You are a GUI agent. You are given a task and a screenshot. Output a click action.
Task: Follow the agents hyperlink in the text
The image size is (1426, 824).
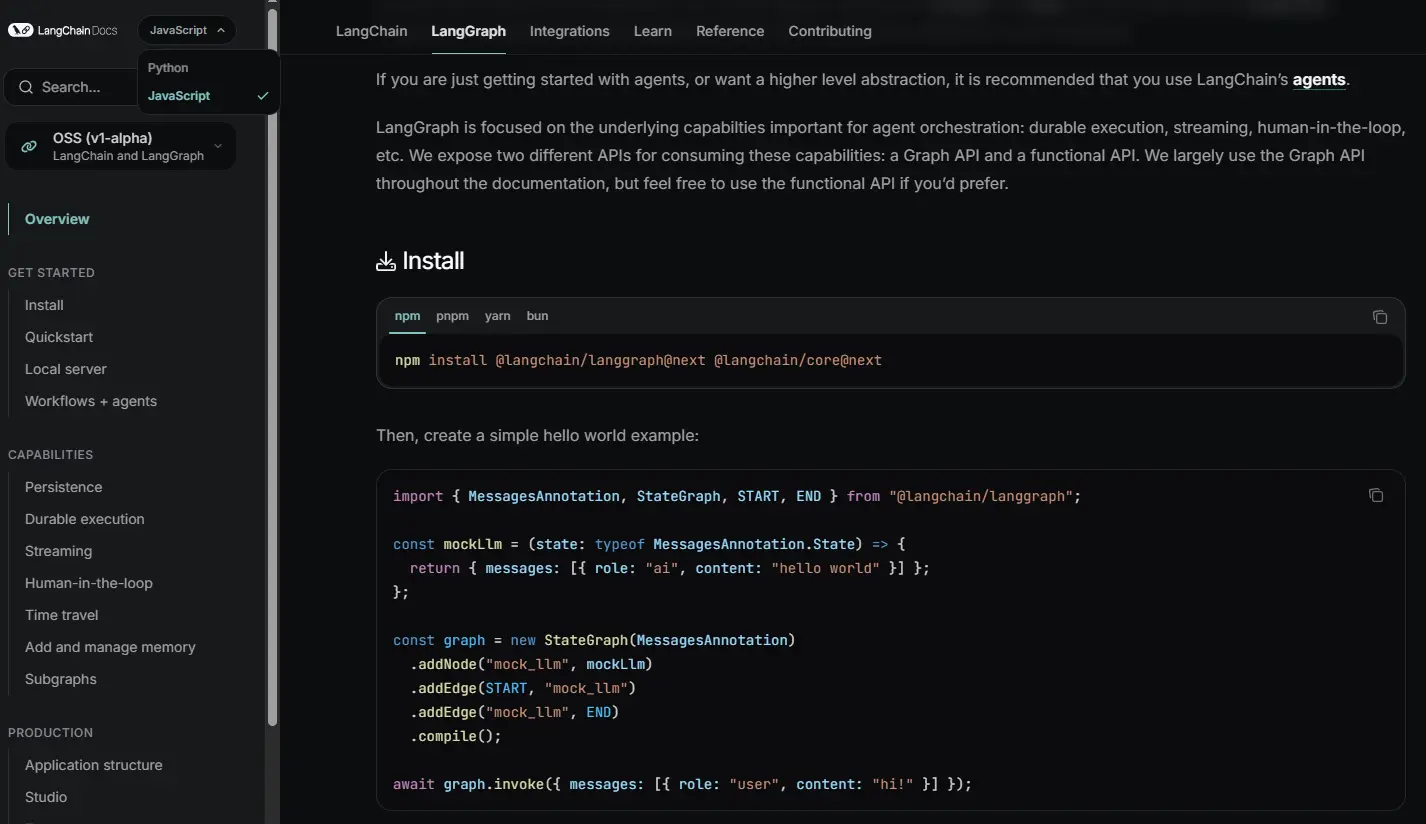(1319, 79)
